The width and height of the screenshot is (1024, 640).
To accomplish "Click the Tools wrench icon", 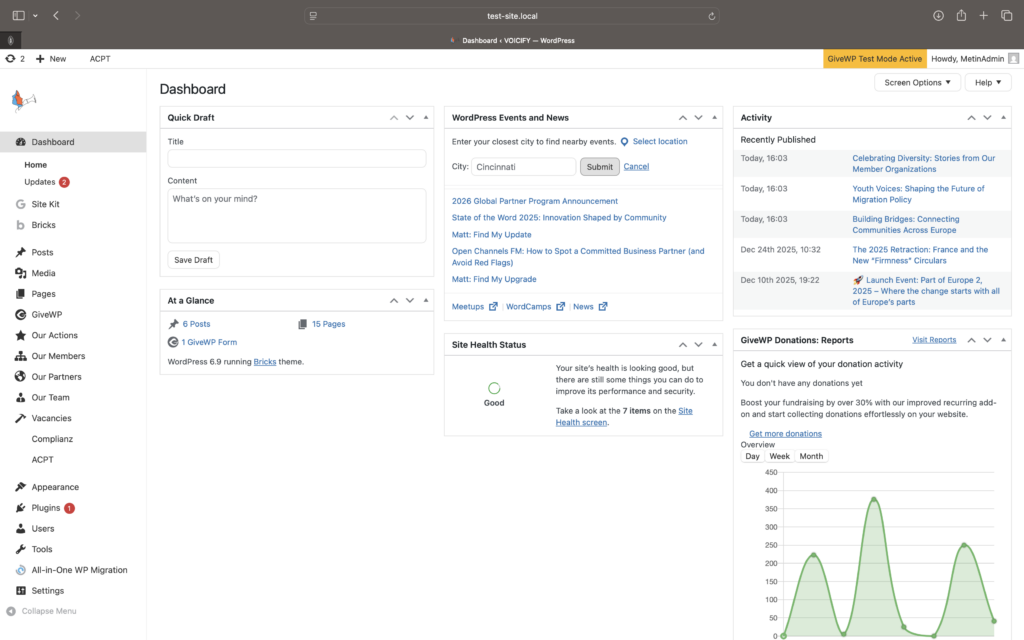I will (x=21, y=549).
